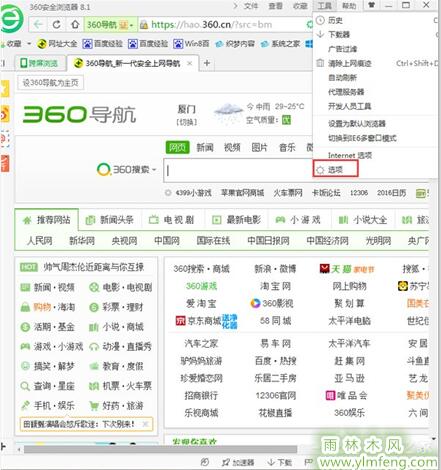This screenshot has height=470, width=441.
Task: Open the 文件 menu
Action: pos(251,6)
